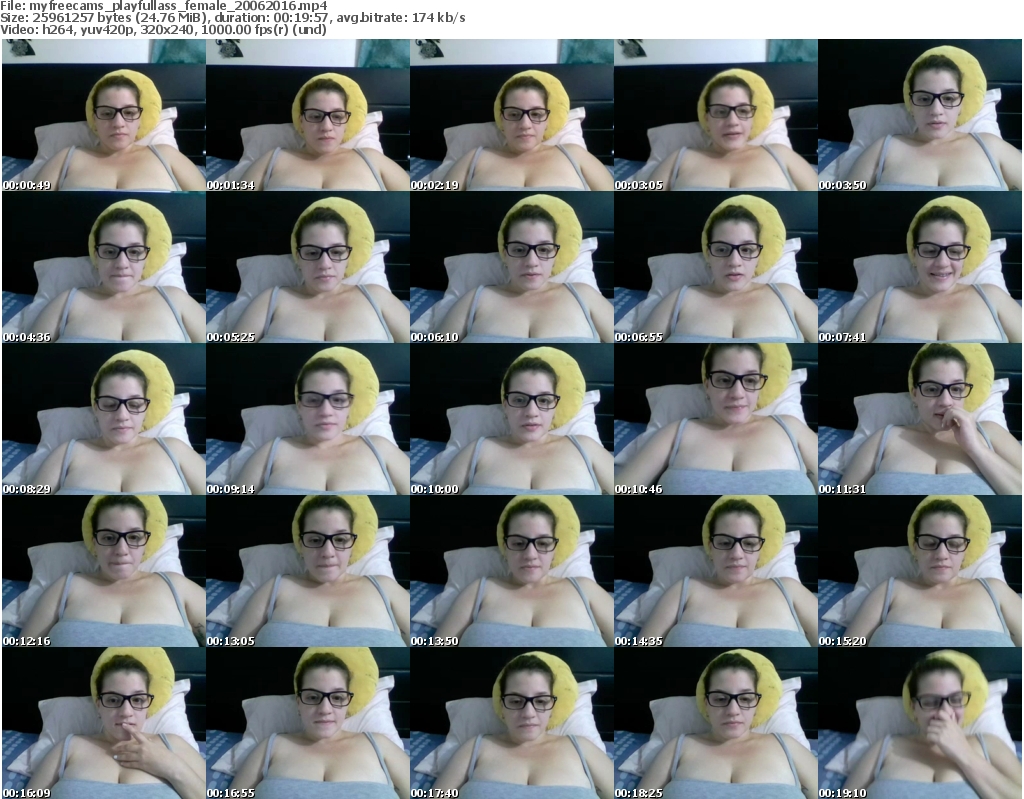1024x799 pixels.
Task: Pick the preview frame at 00:10:46
Action: (715, 419)
